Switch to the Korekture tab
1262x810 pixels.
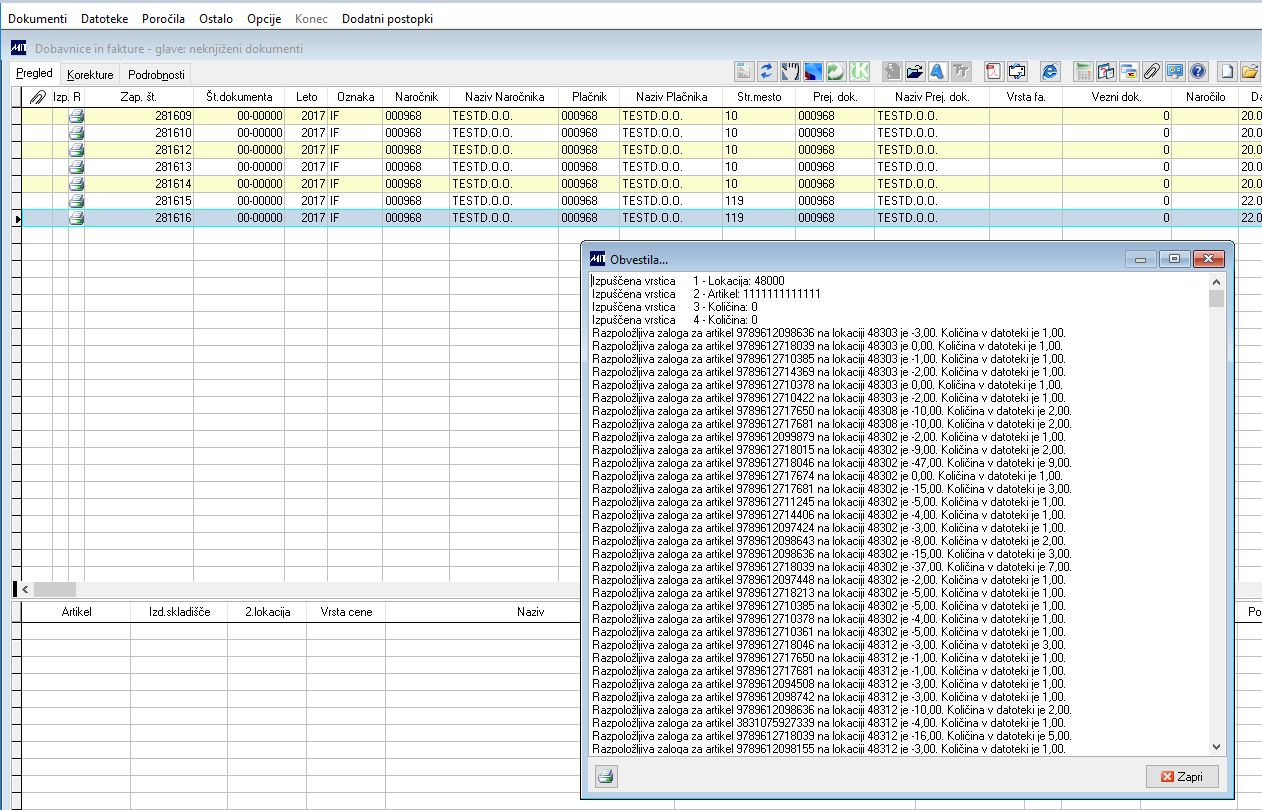90,75
